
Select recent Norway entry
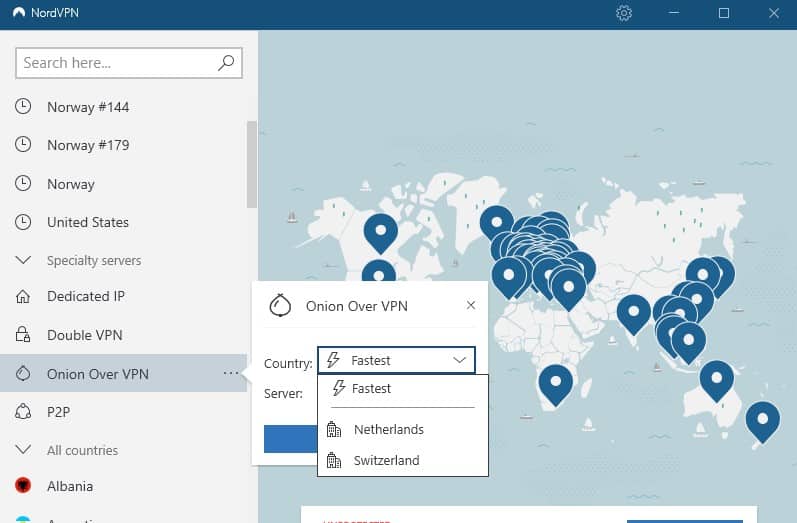click(71, 184)
